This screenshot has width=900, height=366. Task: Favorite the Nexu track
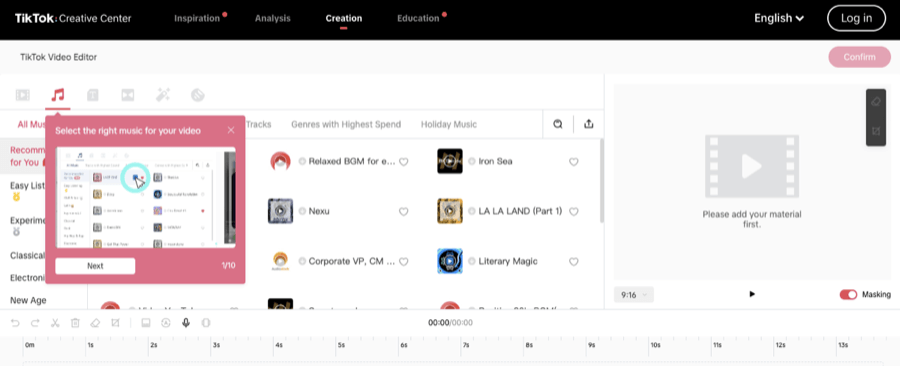click(404, 212)
